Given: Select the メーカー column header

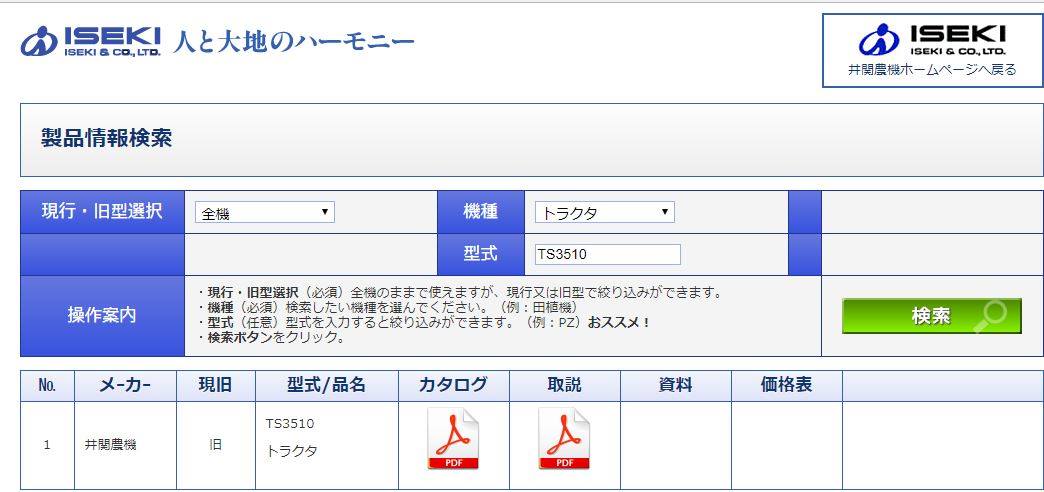Looking at the screenshot, I should coord(125,385).
